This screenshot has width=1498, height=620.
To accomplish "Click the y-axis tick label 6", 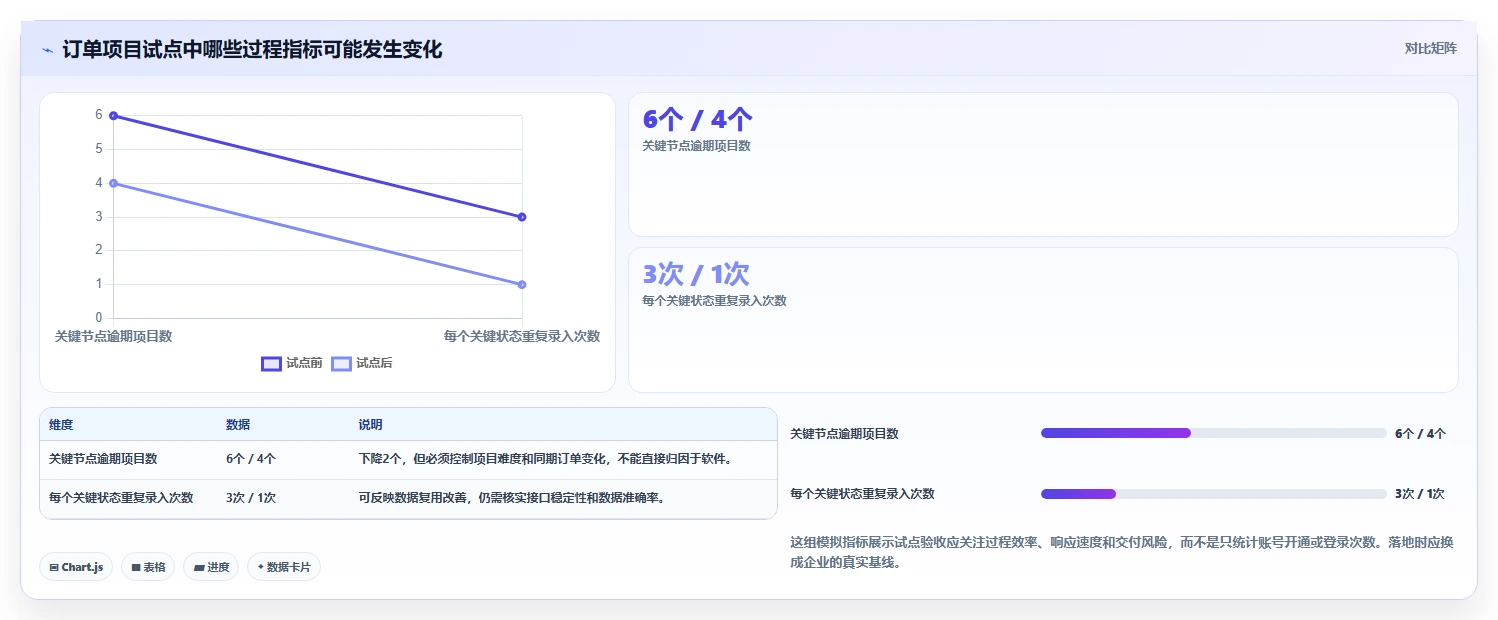I will 99,115.
